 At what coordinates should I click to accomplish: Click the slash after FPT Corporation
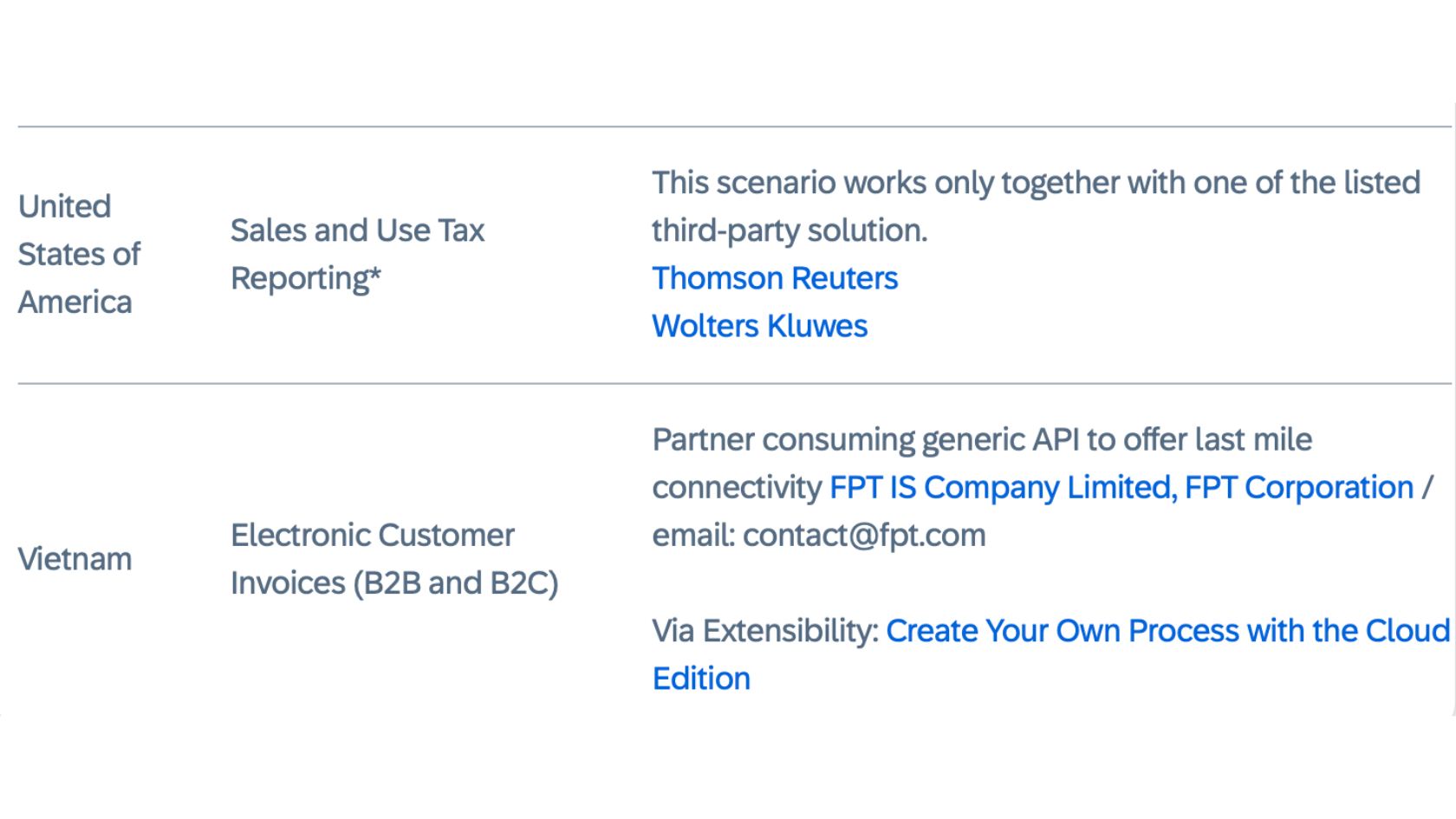pos(1427,487)
